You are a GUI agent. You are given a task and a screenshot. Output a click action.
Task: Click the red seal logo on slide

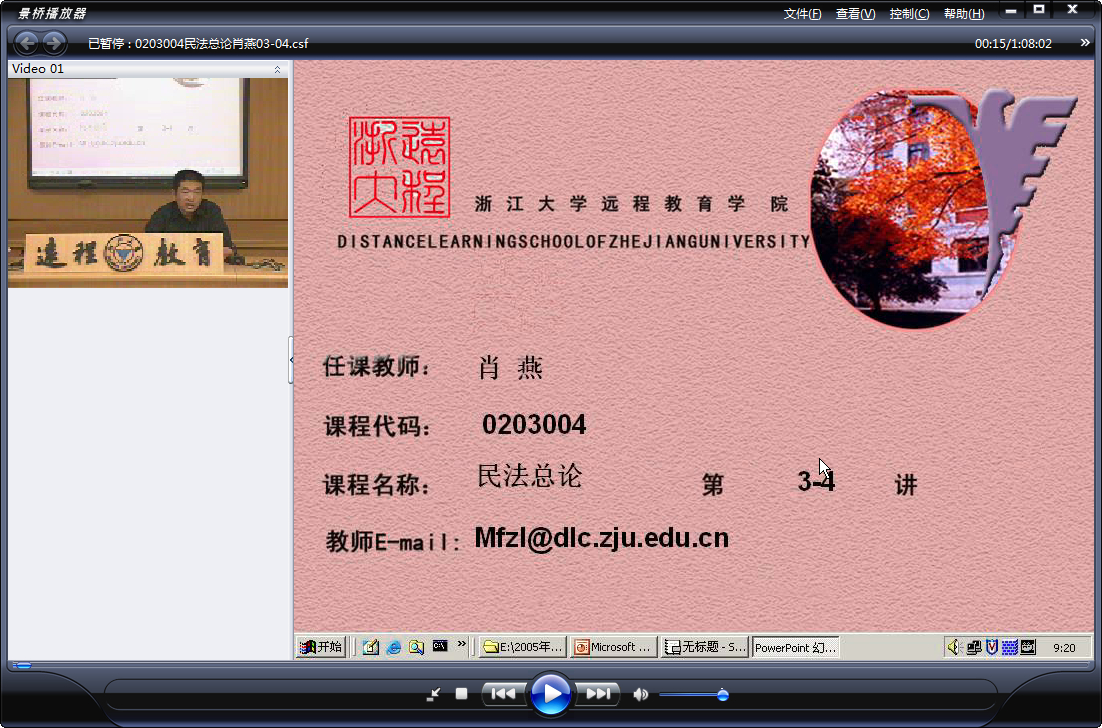point(400,167)
